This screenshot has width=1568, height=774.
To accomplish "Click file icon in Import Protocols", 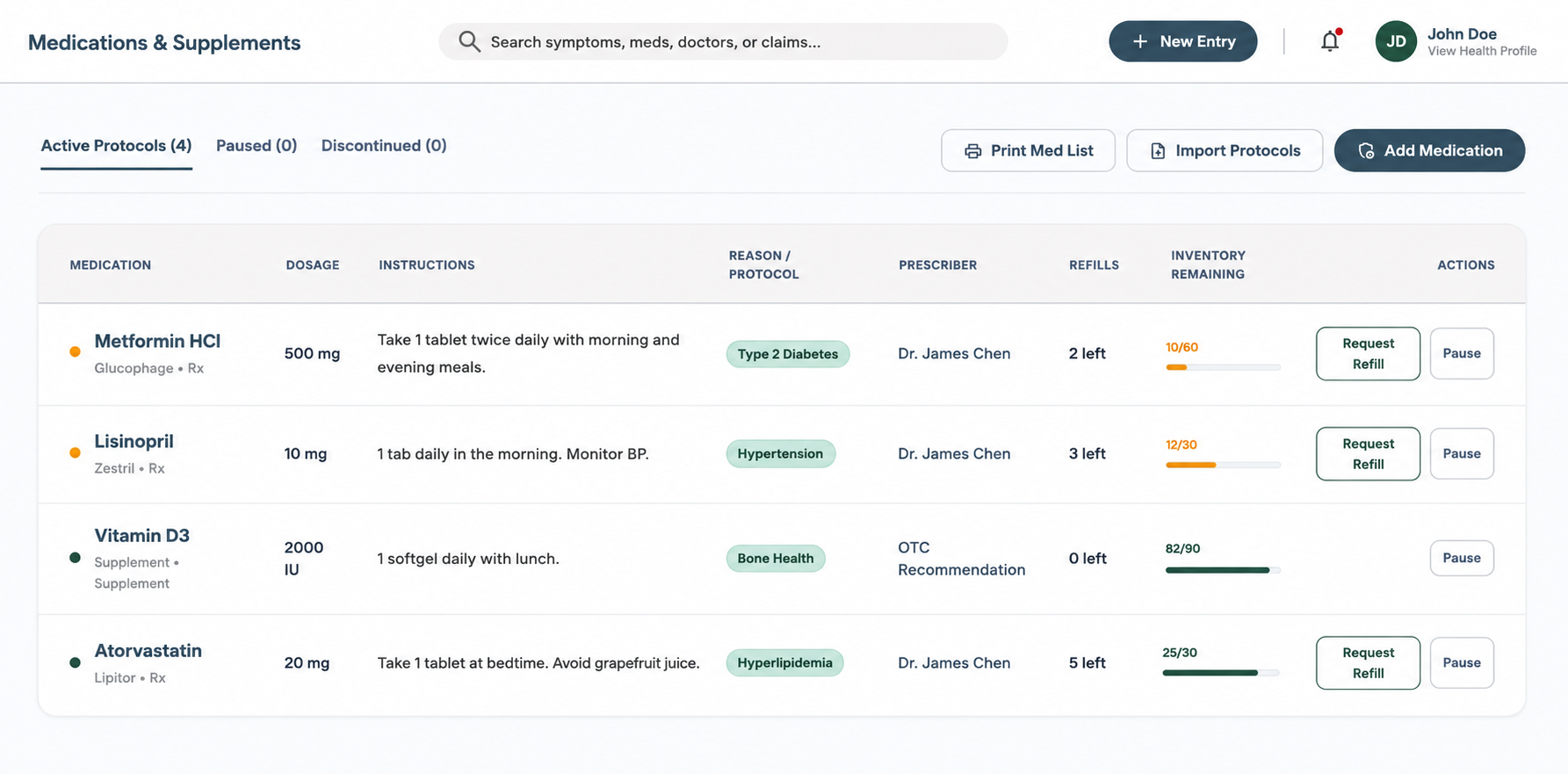I will tap(1158, 151).
